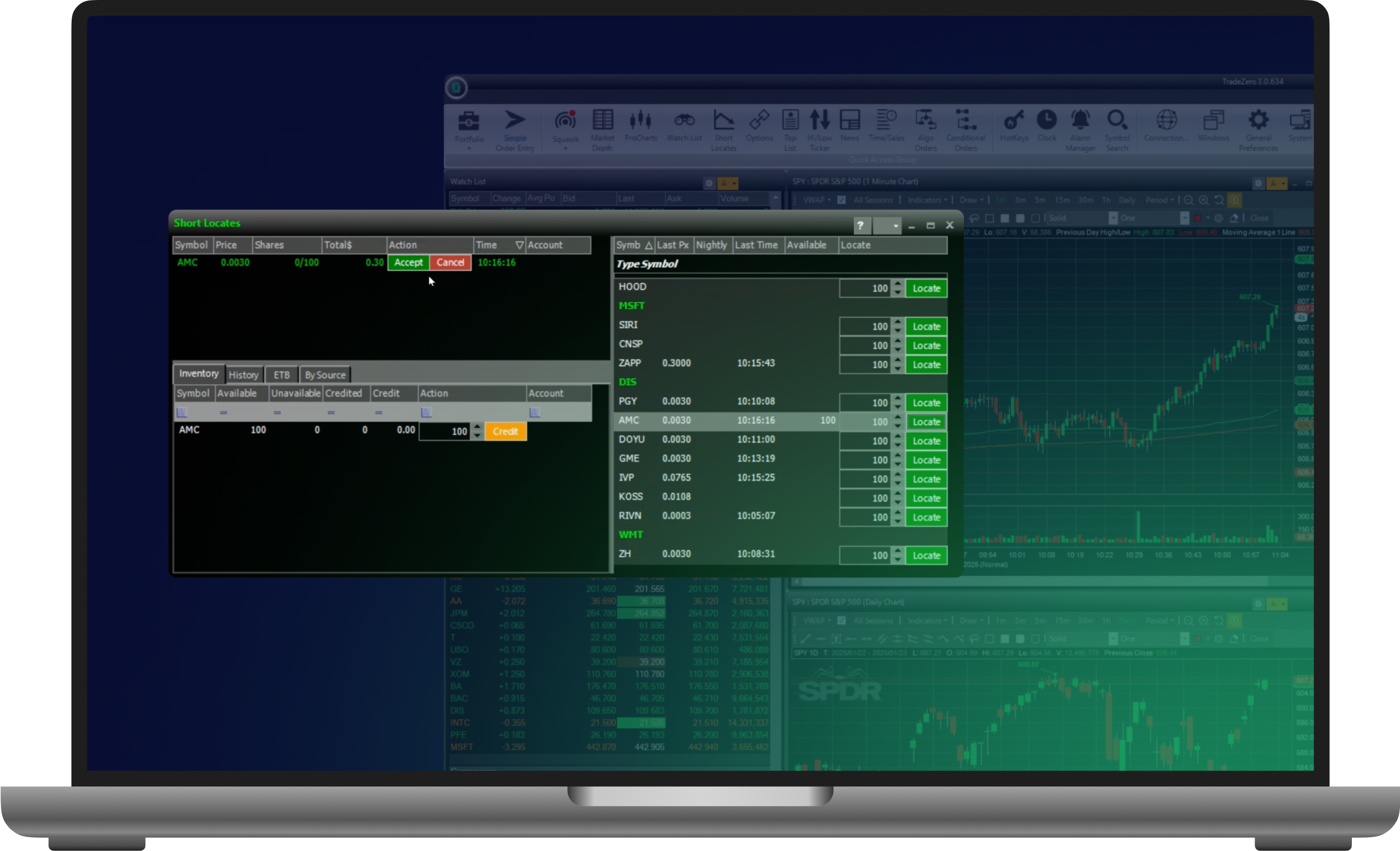
Task: Toggle VWAP checkbox on Daily chart
Action: point(841,621)
